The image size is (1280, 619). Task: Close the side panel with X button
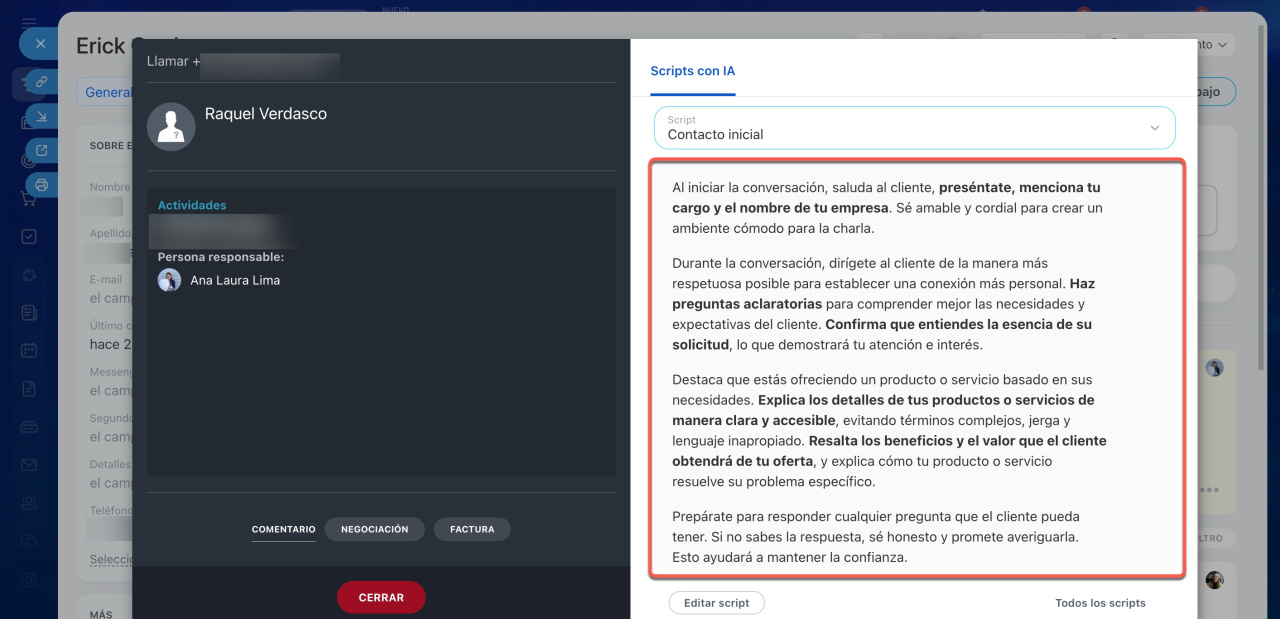tap(40, 44)
